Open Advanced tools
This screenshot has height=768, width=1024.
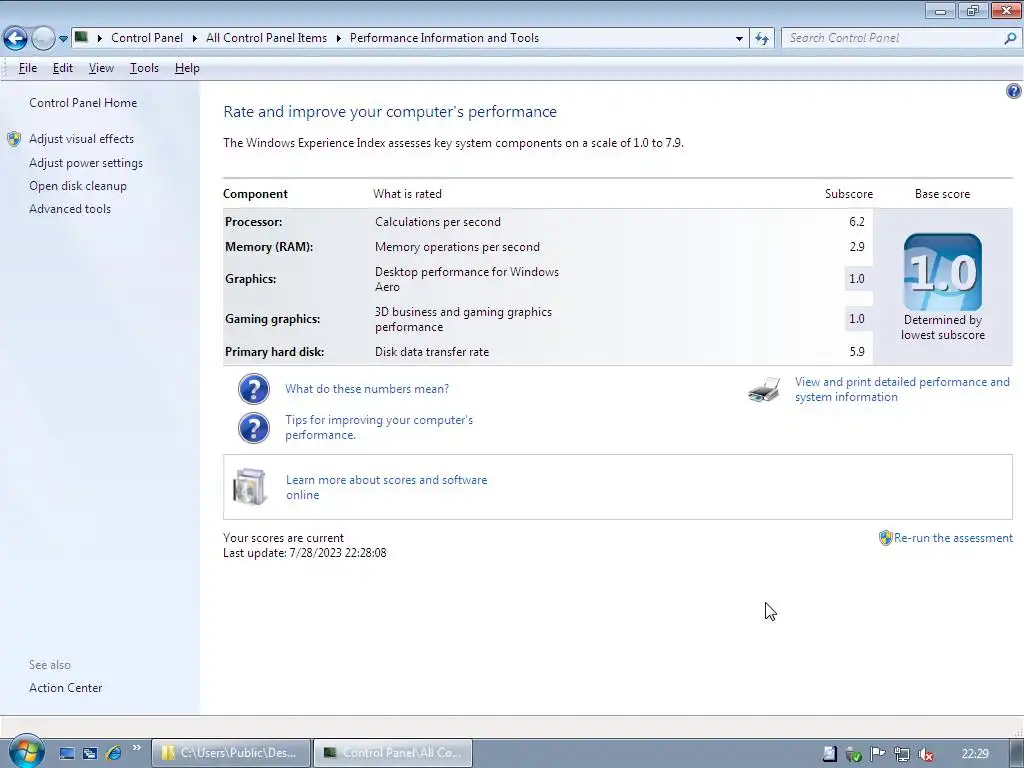pos(70,208)
